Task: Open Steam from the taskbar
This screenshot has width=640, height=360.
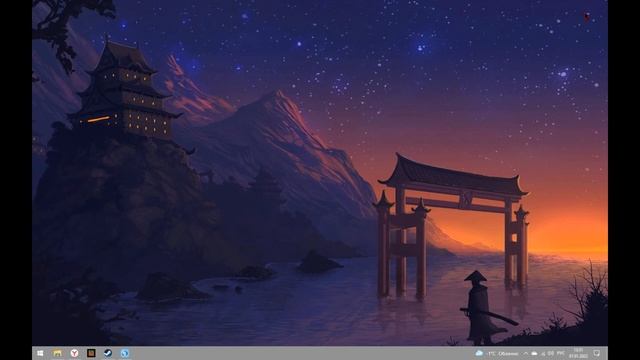Action: click(108, 353)
